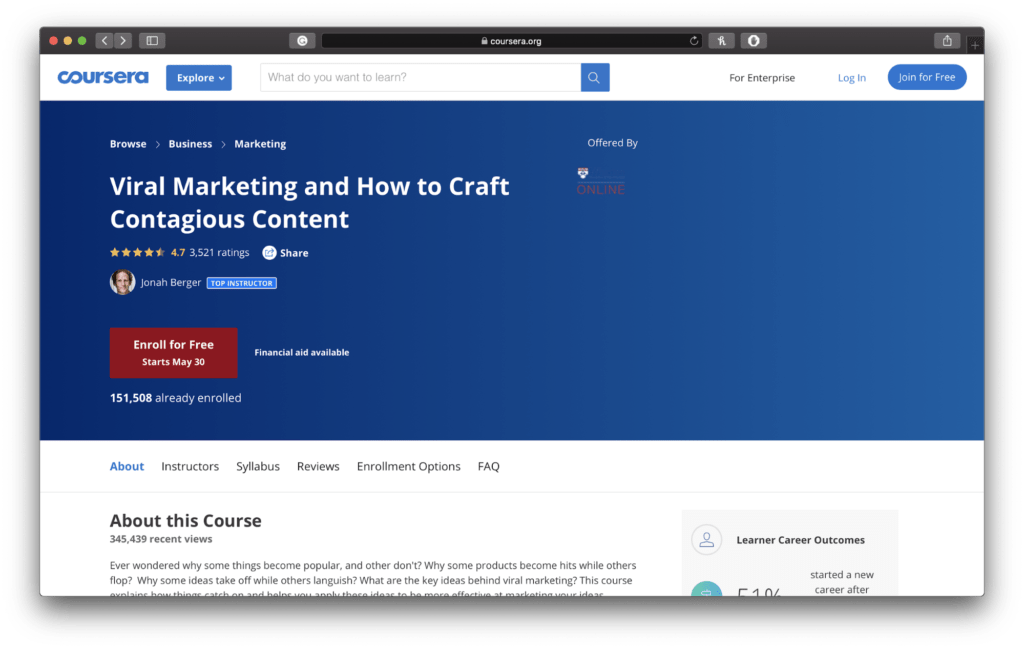Click Marketing breadcrumb
This screenshot has width=1024, height=649.
point(260,144)
